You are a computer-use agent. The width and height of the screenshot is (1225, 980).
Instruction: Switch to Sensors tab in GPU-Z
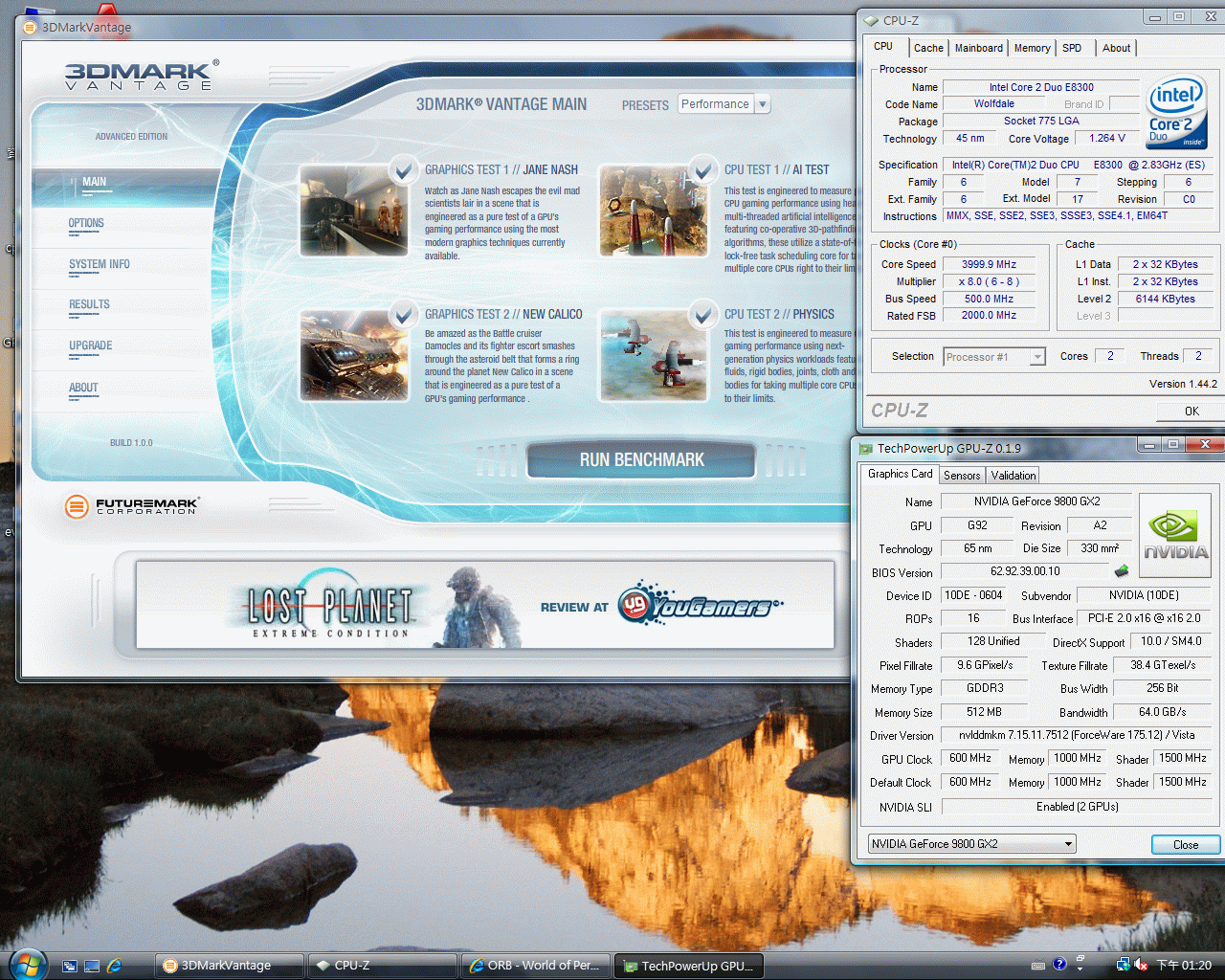point(962,476)
